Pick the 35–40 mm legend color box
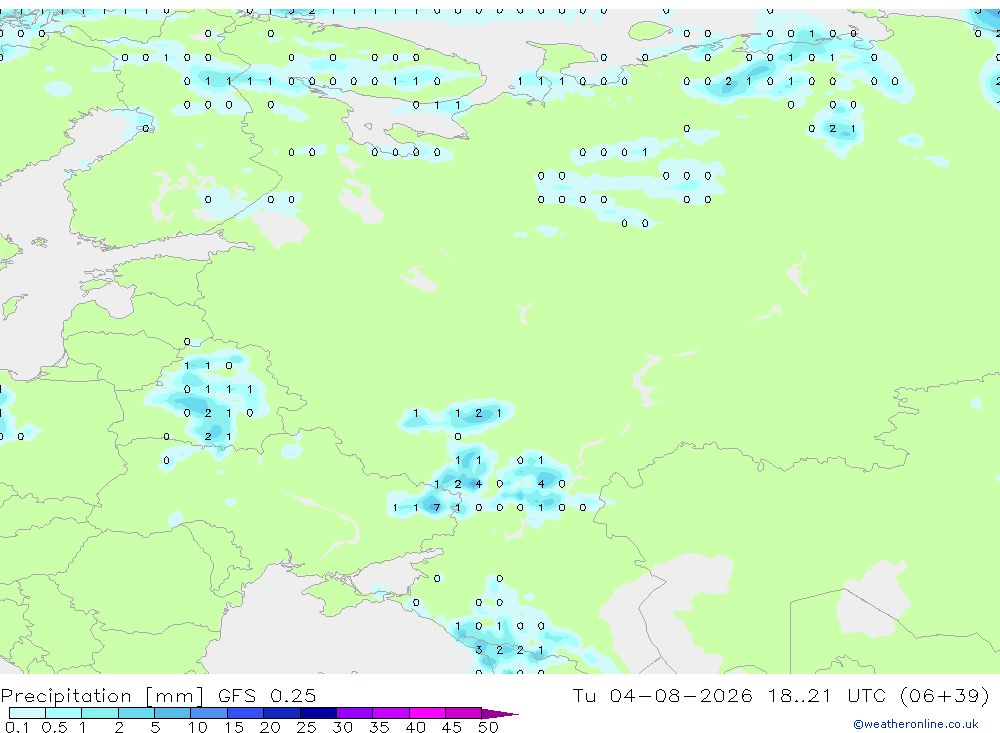Viewport: 1000px width, 733px height. [390, 713]
